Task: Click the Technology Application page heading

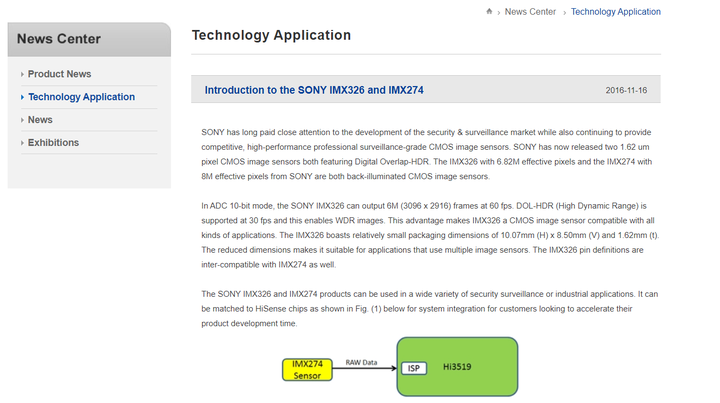Action: [271, 35]
